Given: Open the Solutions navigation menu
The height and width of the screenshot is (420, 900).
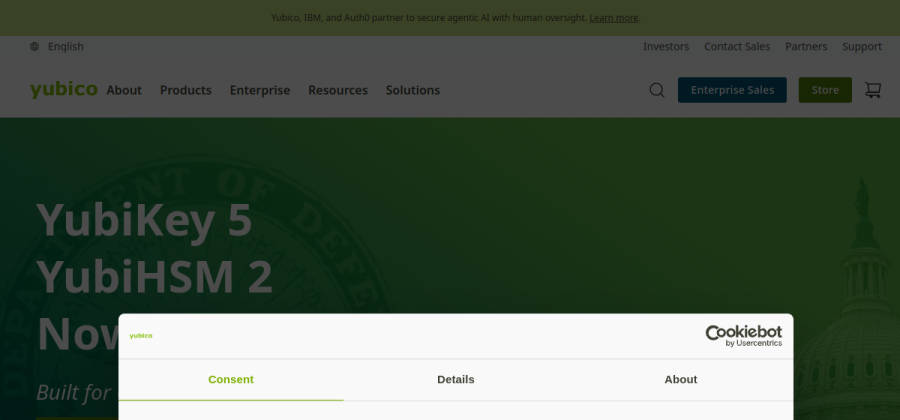Looking at the screenshot, I should pos(413,90).
